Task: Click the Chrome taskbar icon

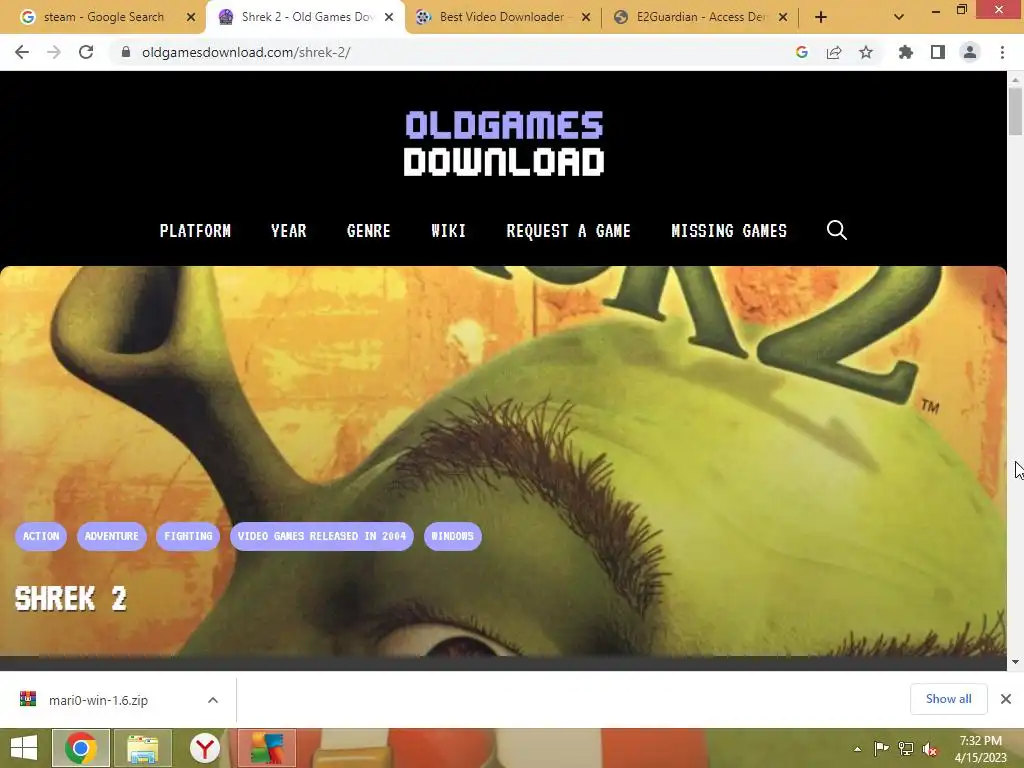Action: click(x=81, y=748)
